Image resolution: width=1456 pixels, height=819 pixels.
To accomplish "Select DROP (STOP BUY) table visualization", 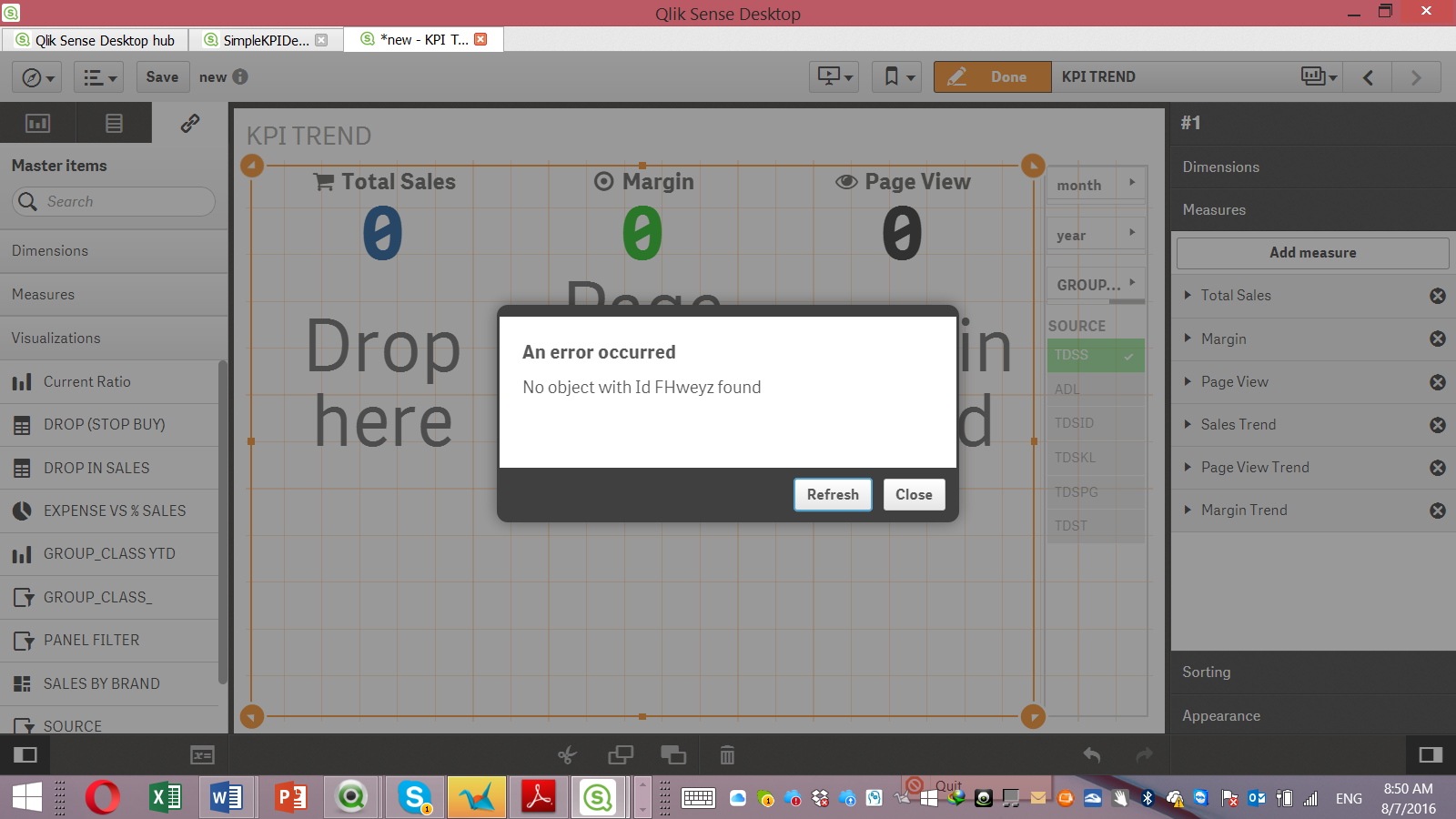I will click(x=109, y=425).
